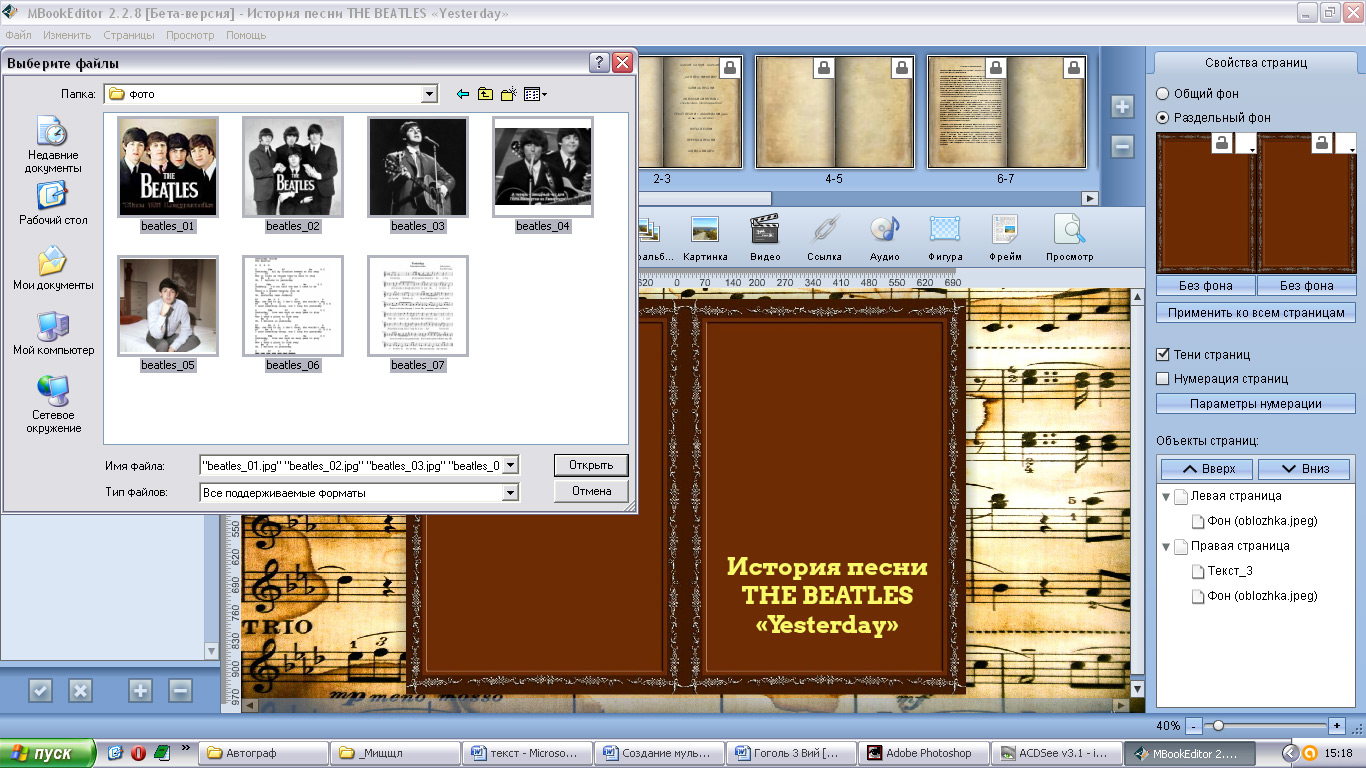Add page with plus button beside thumbnails
Screen dimensions: 1366x768
(1122, 107)
